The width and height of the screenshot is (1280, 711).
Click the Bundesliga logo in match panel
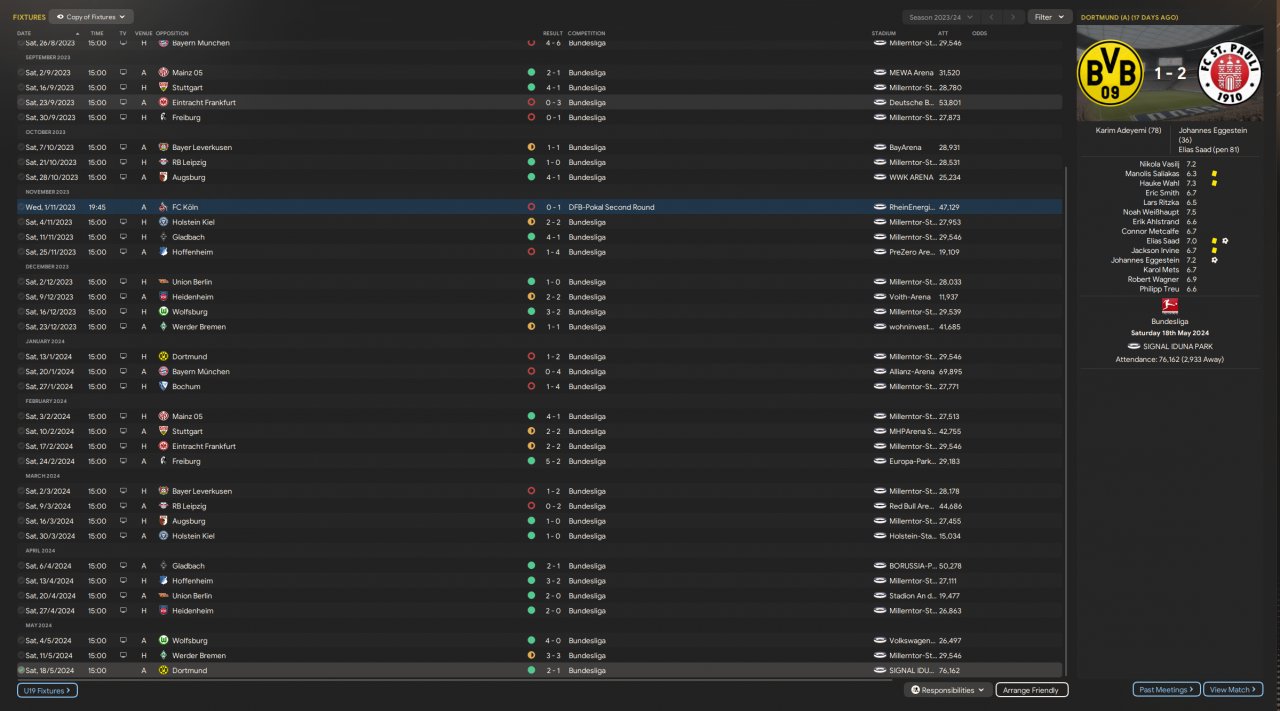tap(1169, 306)
